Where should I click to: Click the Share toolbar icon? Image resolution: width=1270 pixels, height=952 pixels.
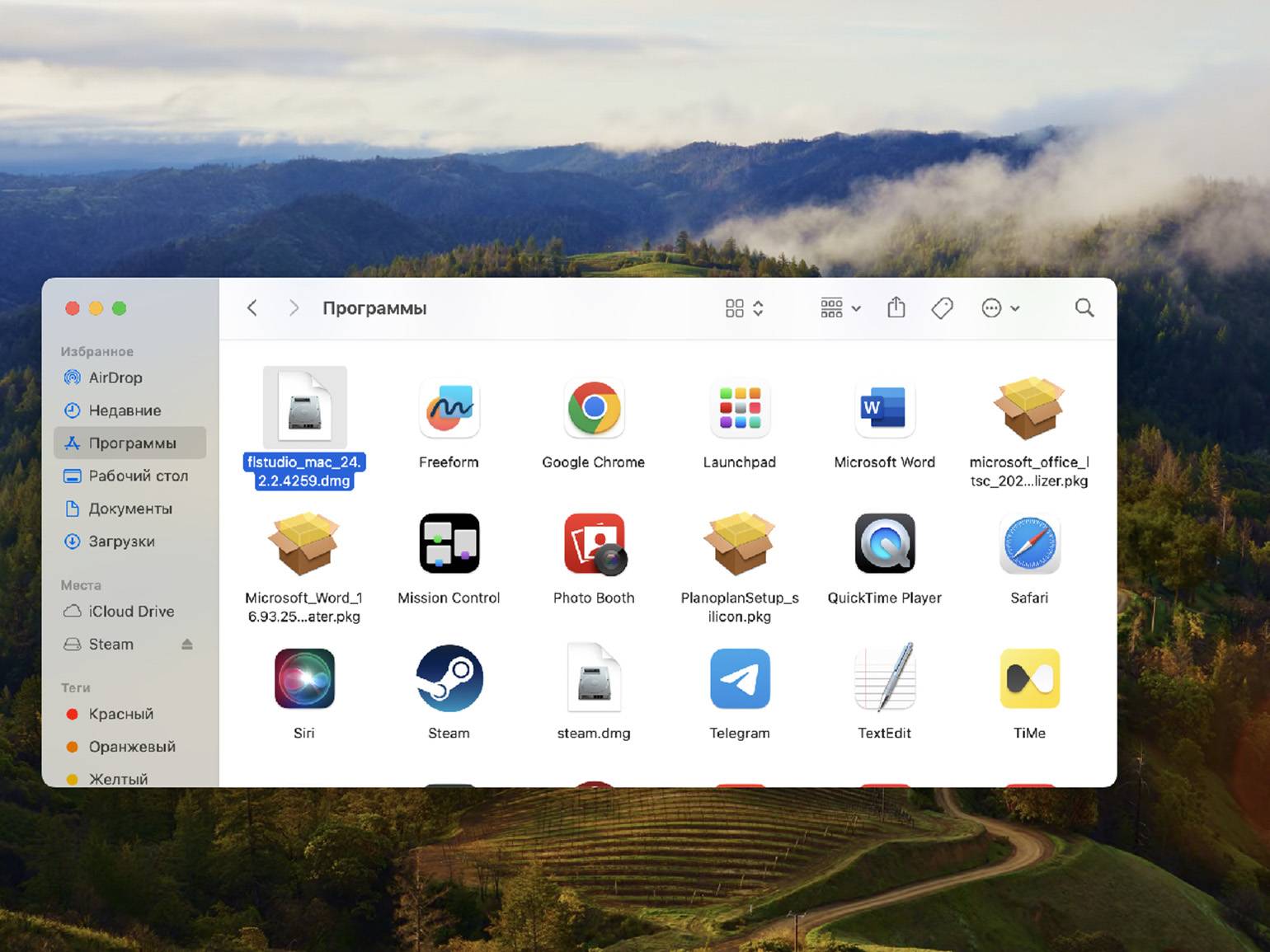click(896, 307)
